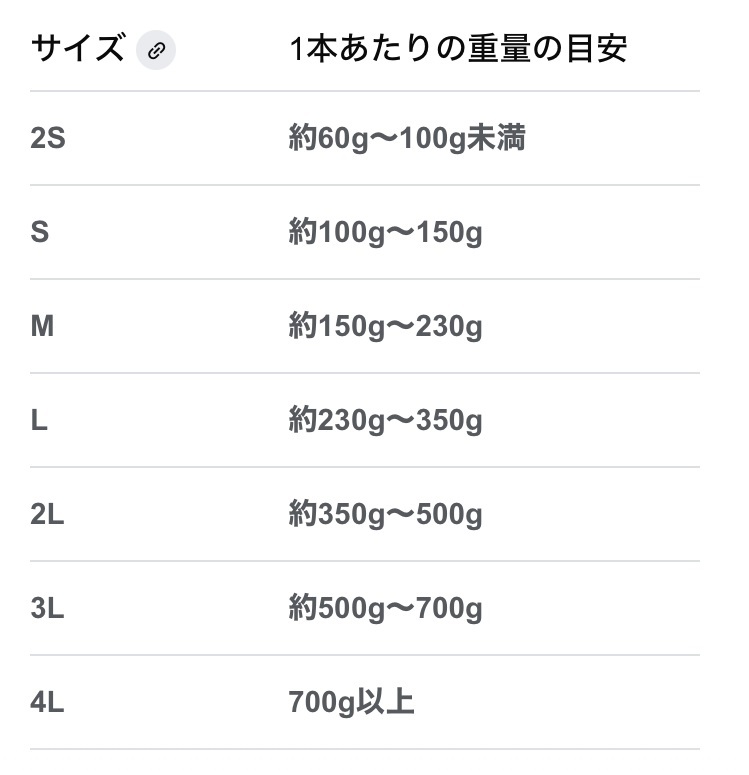Click the 約230g〜350g weight cell

385,421
